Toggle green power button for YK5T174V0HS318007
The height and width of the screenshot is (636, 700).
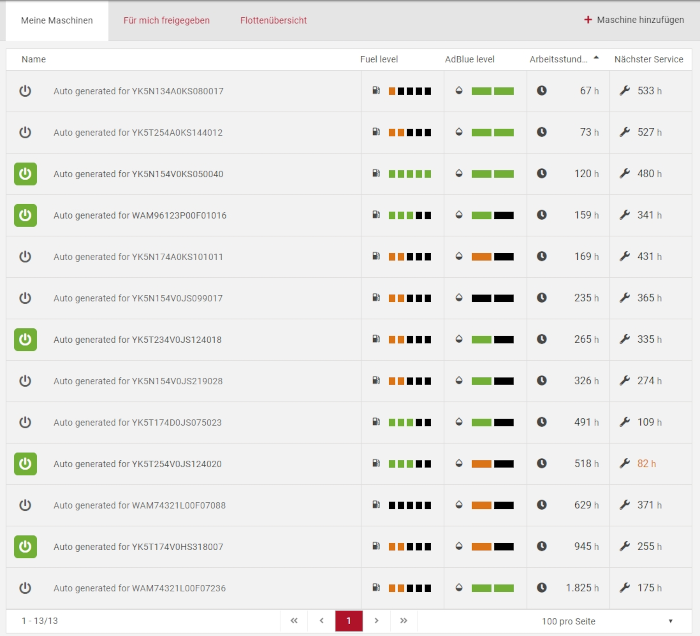click(25, 547)
